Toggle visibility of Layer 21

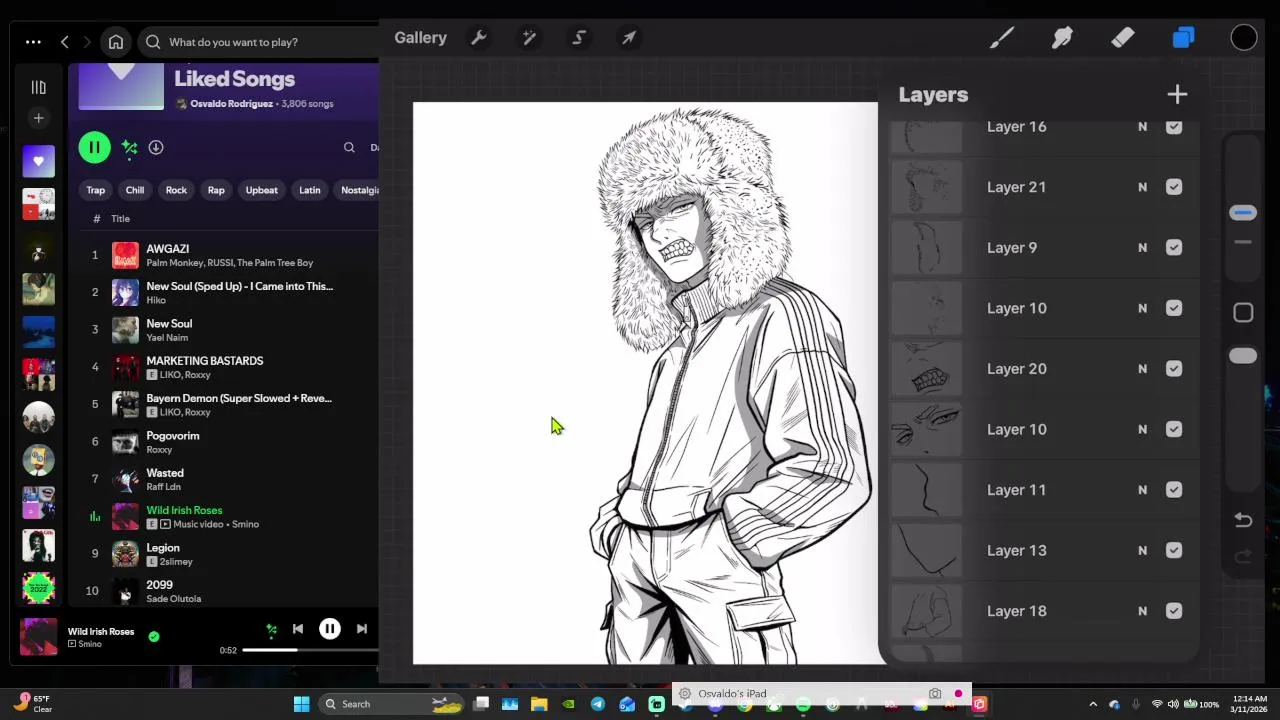click(1174, 187)
